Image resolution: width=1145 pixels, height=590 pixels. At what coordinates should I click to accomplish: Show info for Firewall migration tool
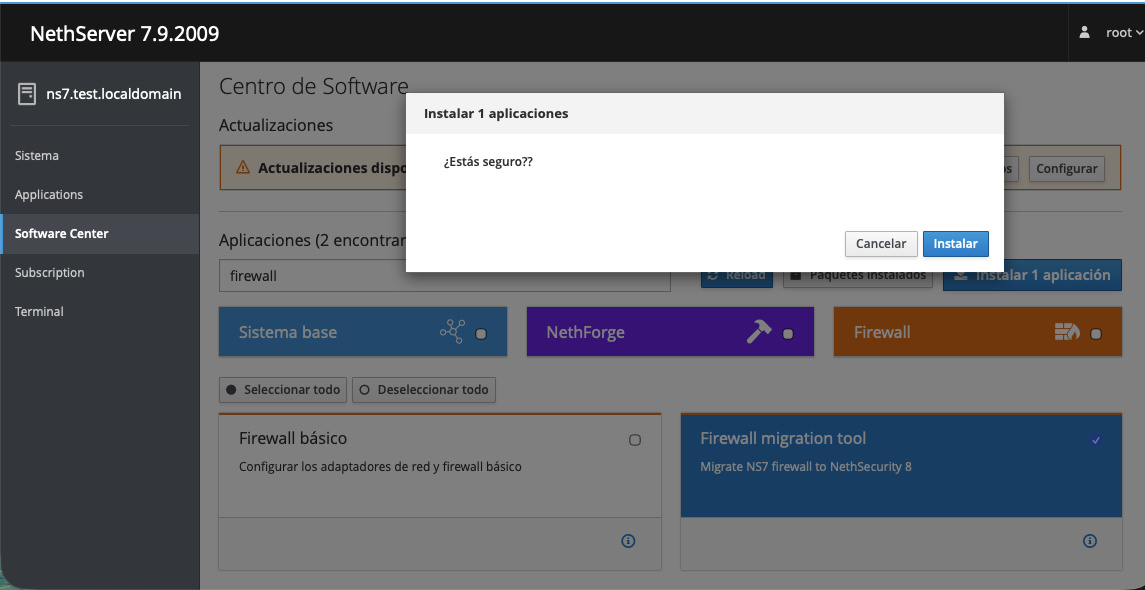pos(1090,541)
